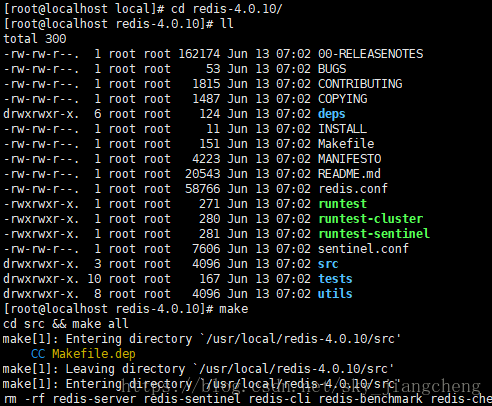
Task: Click the README.md file name
Action: (x=349, y=174)
